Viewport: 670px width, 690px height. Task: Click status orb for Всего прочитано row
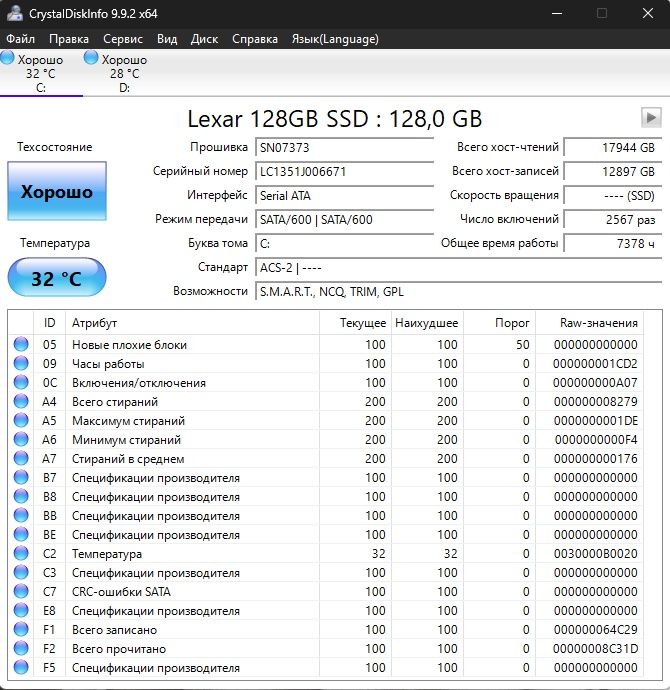coord(21,648)
